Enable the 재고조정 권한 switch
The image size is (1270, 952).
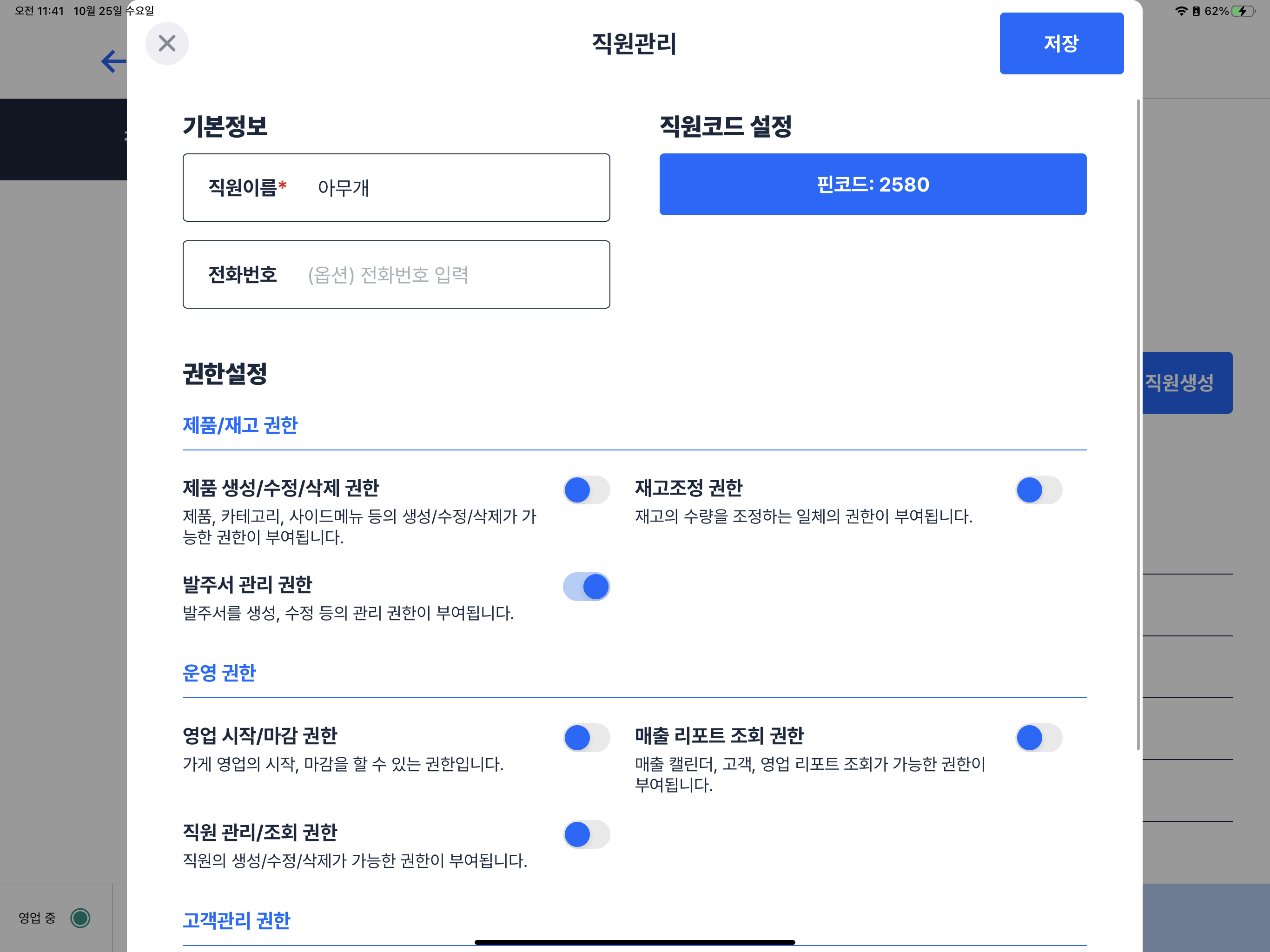click(1038, 490)
